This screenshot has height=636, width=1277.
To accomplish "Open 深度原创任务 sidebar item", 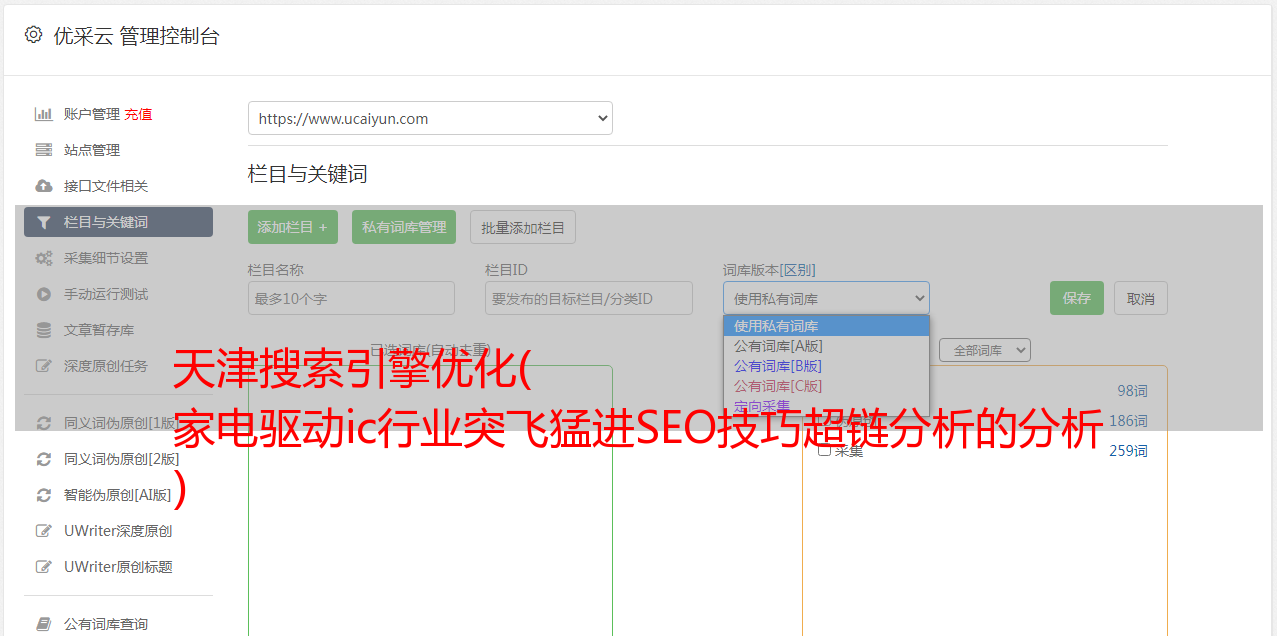I will point(106,366).
